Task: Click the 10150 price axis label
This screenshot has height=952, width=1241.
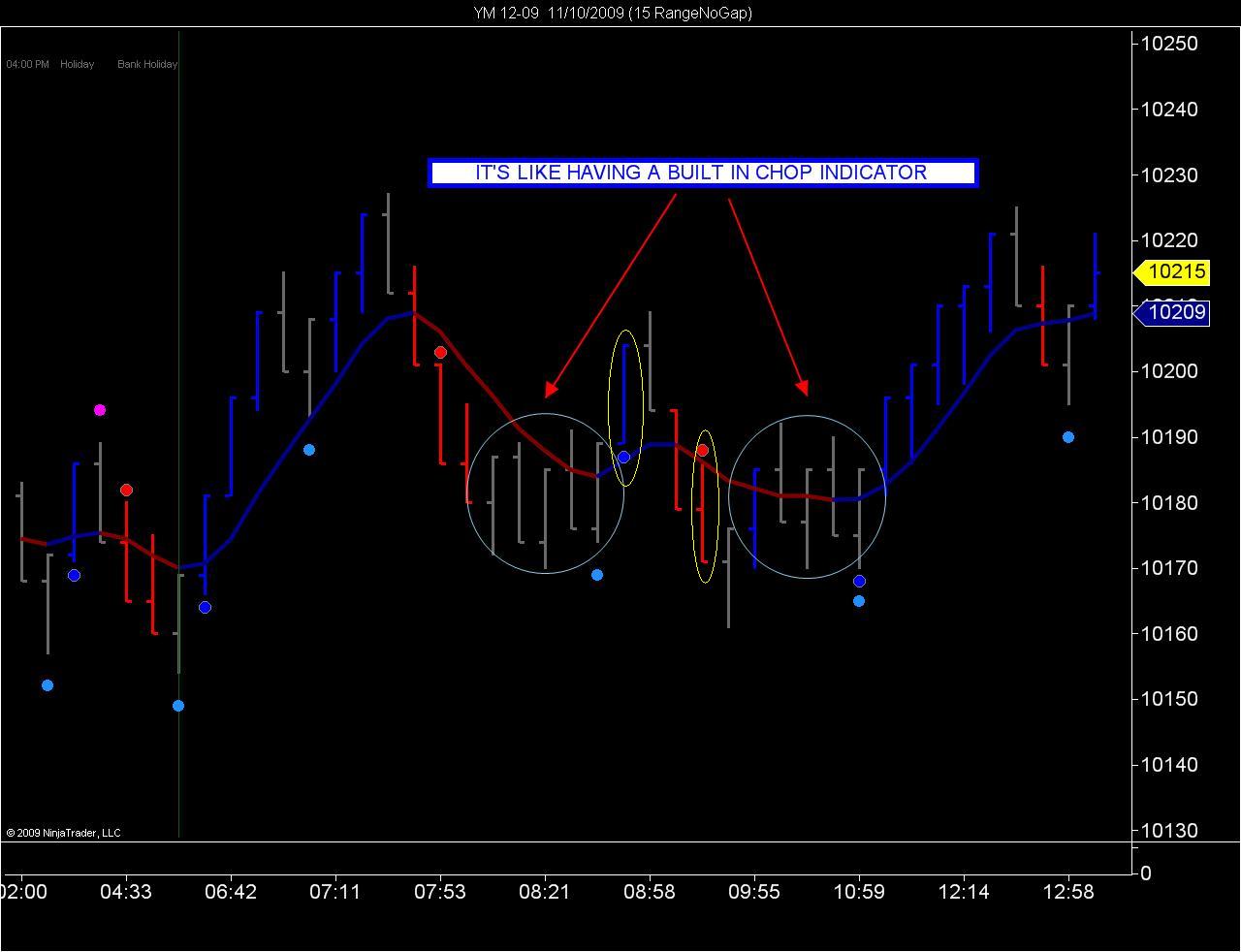Action: click(1169, 699)
